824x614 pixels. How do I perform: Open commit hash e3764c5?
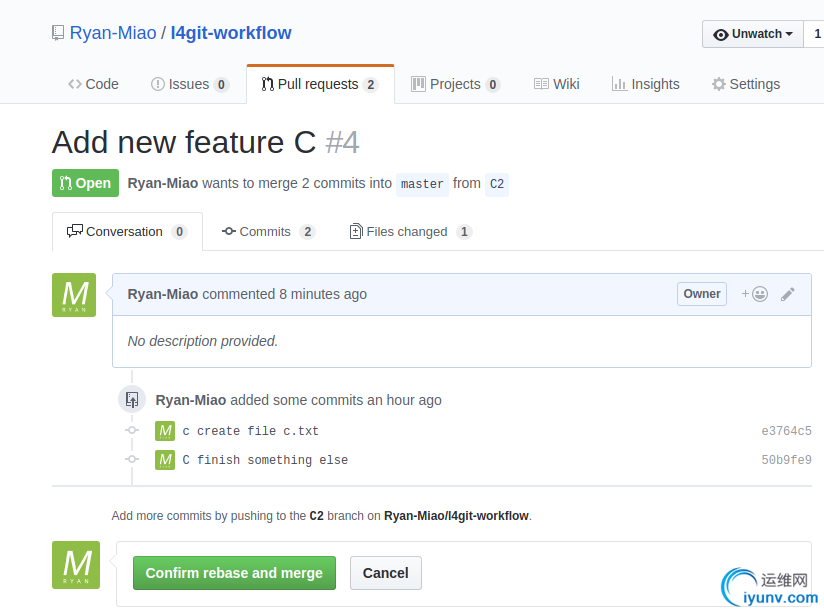(x=786, y=431)
